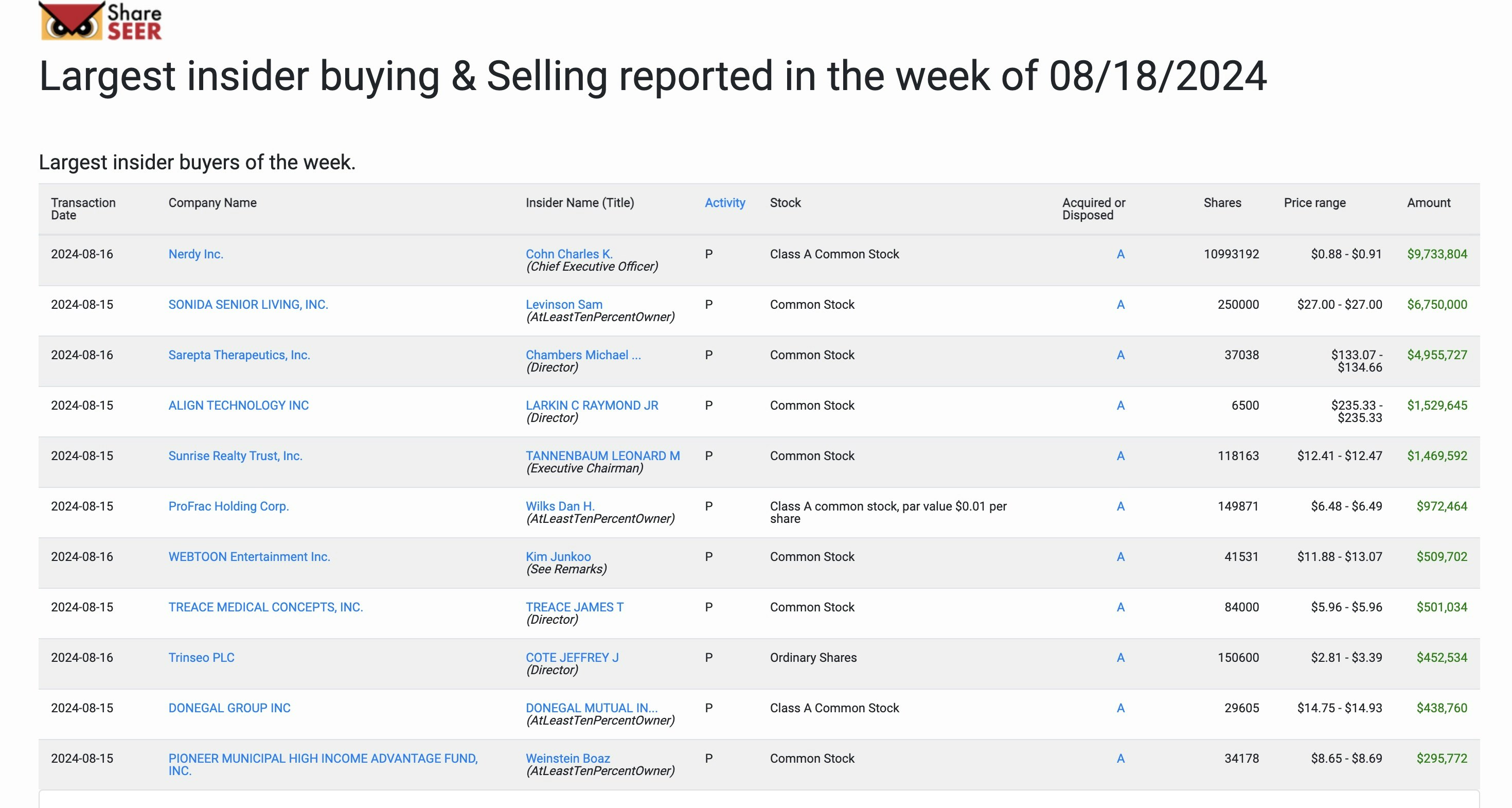
Task: Click the Transaction Date column header
Action: pos(83,208)
